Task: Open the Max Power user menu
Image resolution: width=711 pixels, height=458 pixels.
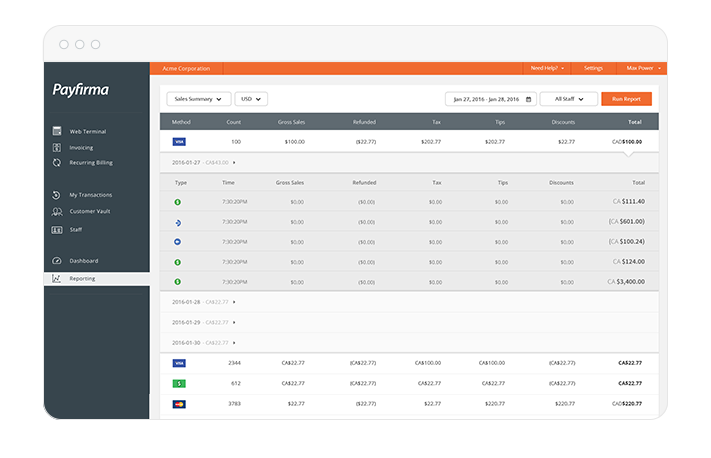Action: point(643,68)
